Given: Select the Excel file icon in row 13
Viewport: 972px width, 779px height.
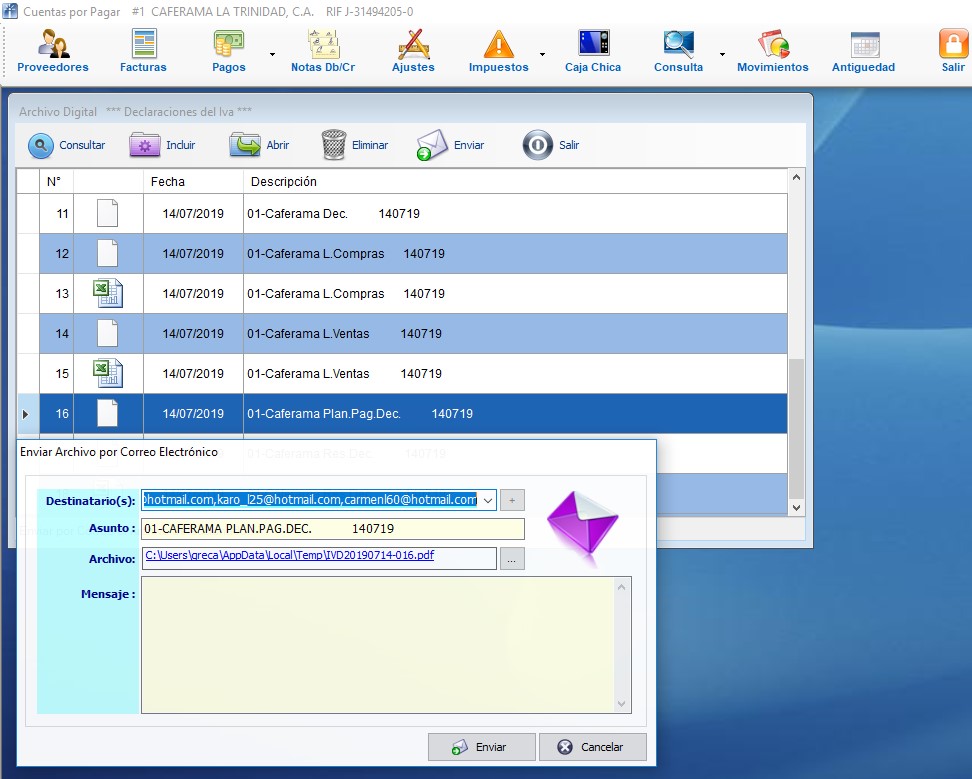Looking at the screenshot, I should click(108, 293).
